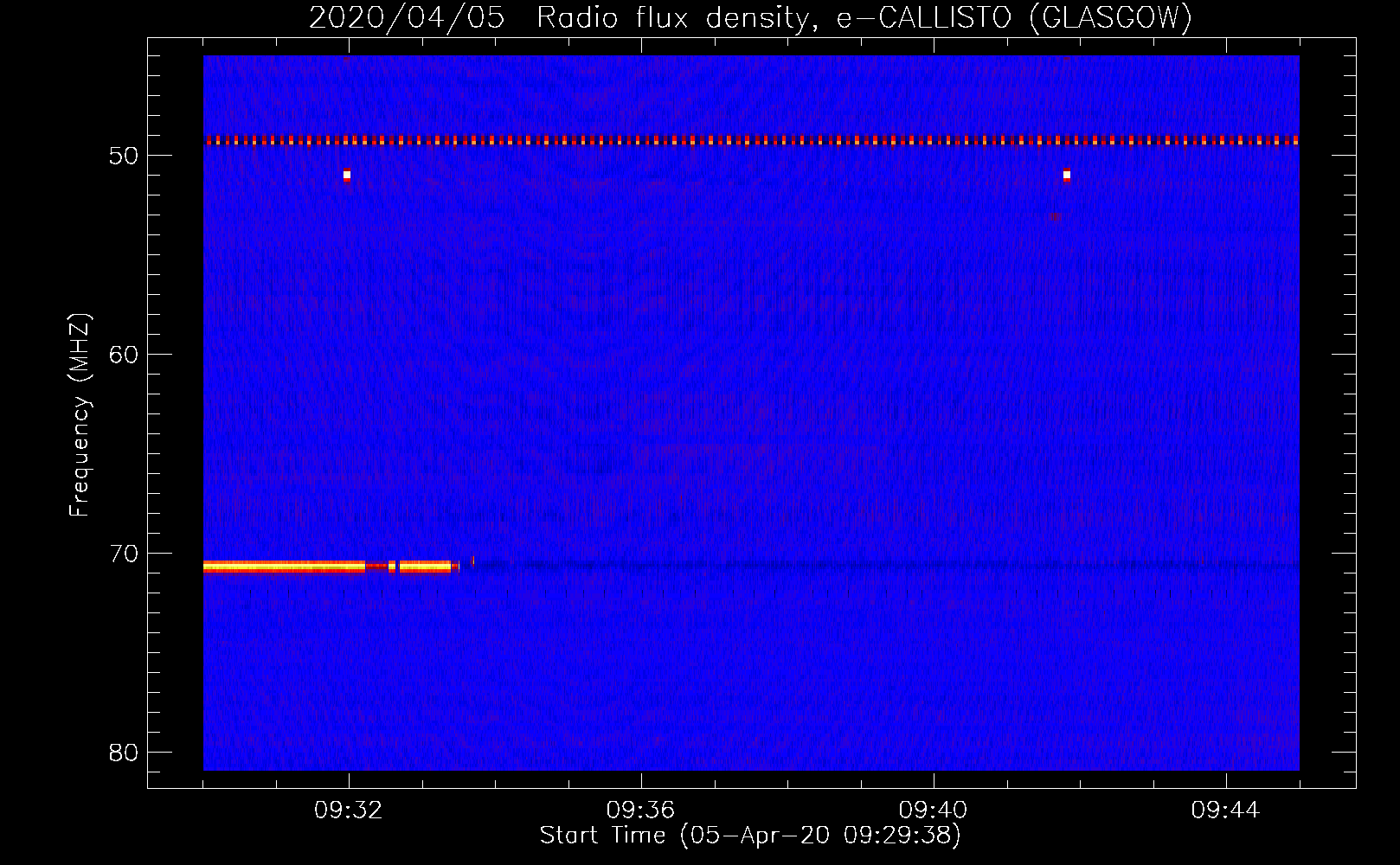Click the 09:44 time tick label
The image size is (1400, 865).
[x=1225, y=811]
